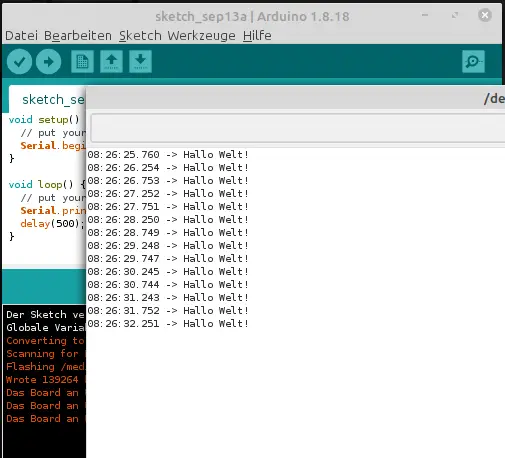The height and width of the screenshot is (458, 505).
Task: Click the serial line stamped 08:26:30.744
Action: pyautogui.click(x=168, y=285)
